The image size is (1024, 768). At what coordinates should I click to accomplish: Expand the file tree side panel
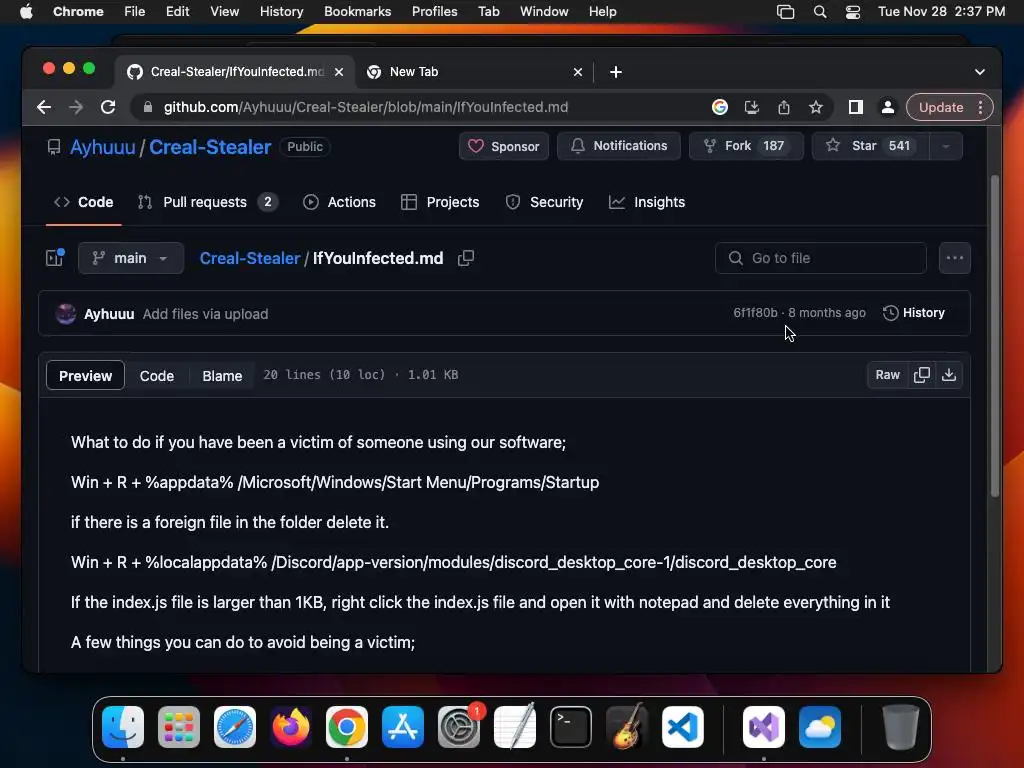[55, 258]
